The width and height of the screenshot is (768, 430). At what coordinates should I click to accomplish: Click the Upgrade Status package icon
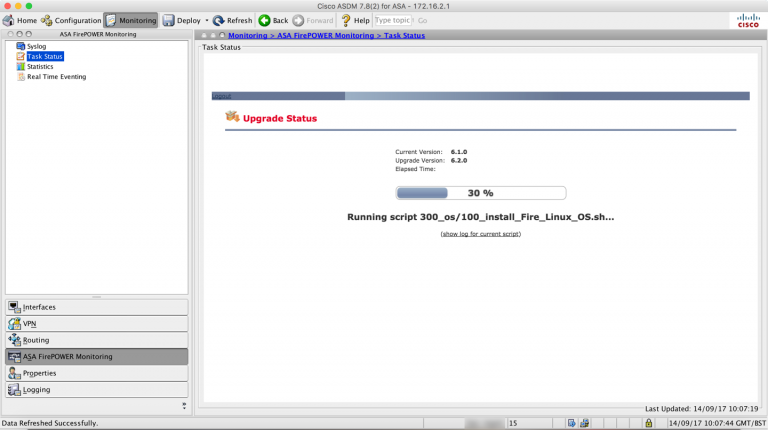(232, 117)
